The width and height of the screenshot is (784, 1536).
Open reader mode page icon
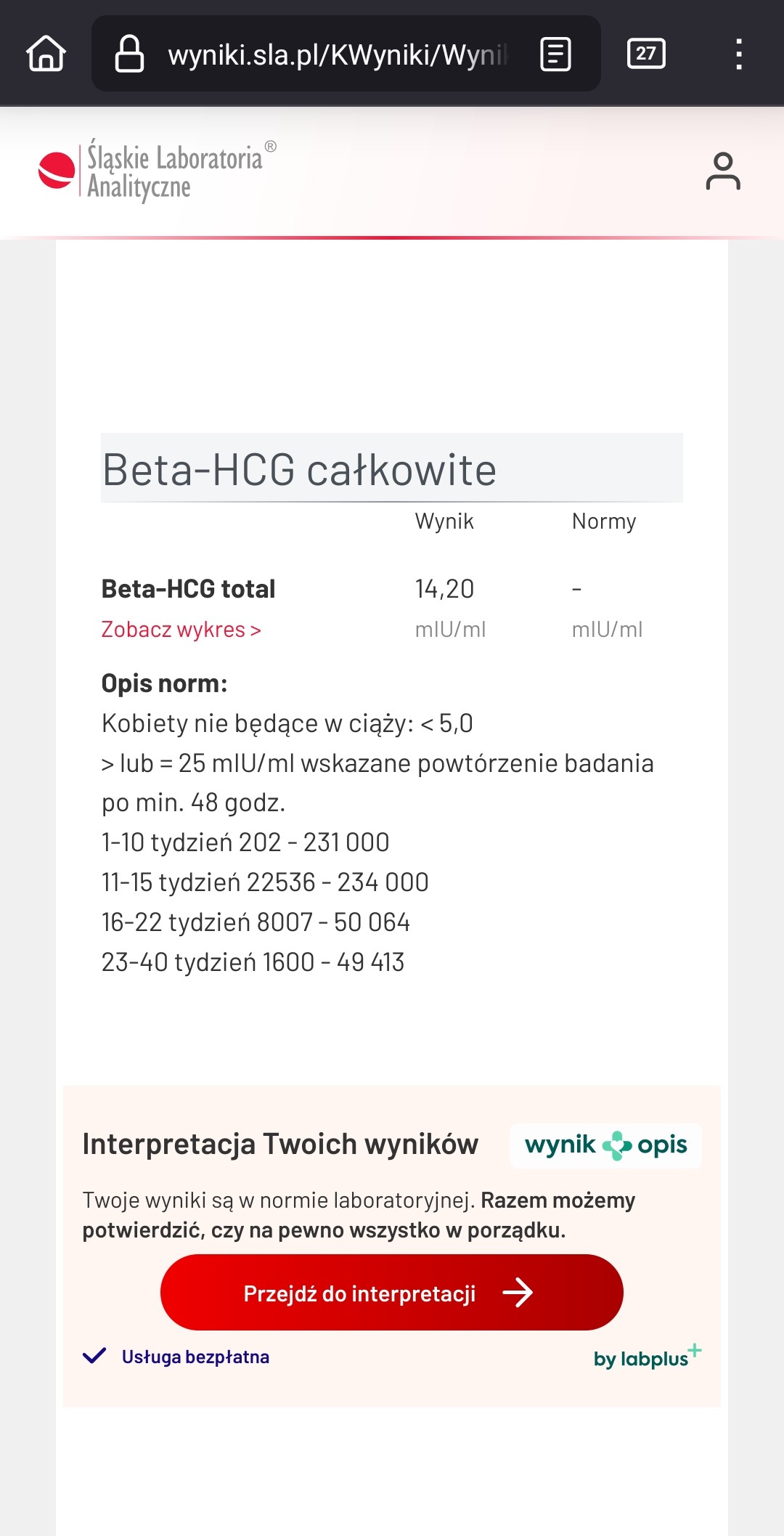click(x=556, y=54)
